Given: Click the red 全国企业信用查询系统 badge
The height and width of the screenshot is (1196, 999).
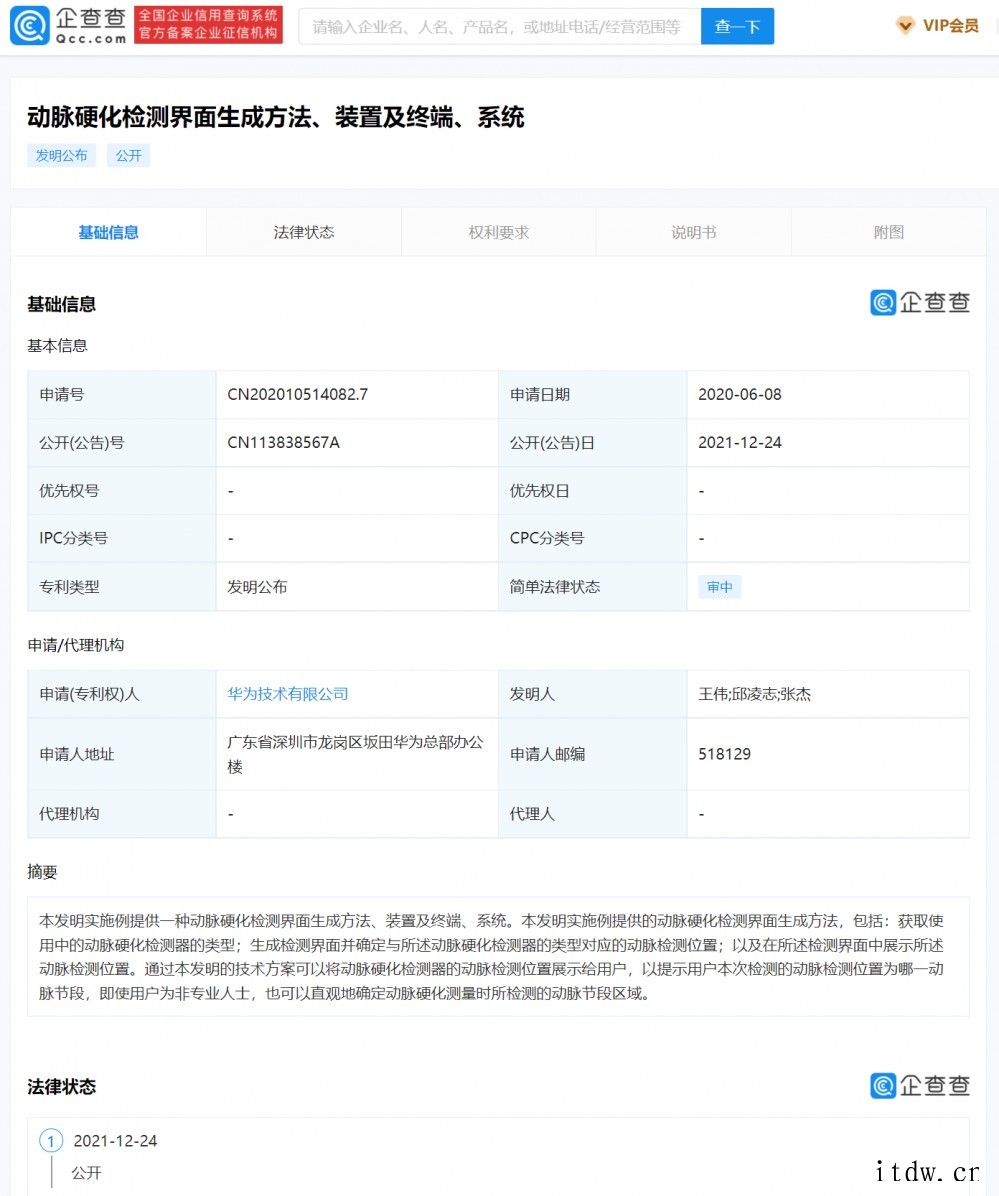Looking at the screenshot, I should [x=208, y=25].
